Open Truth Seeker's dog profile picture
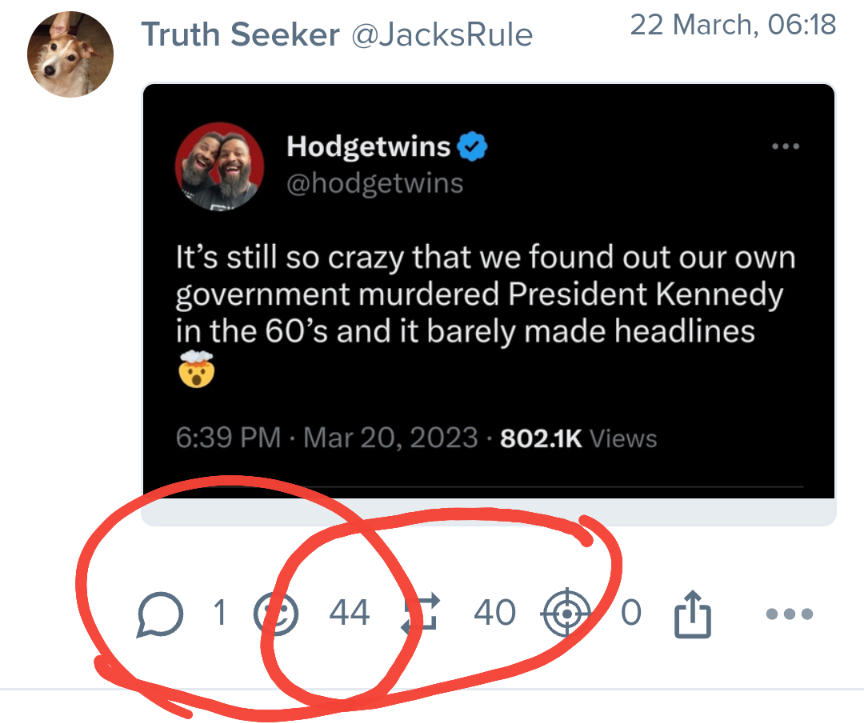Image resolution: width=864 pixels, height=723 pixels. [69, 52]
